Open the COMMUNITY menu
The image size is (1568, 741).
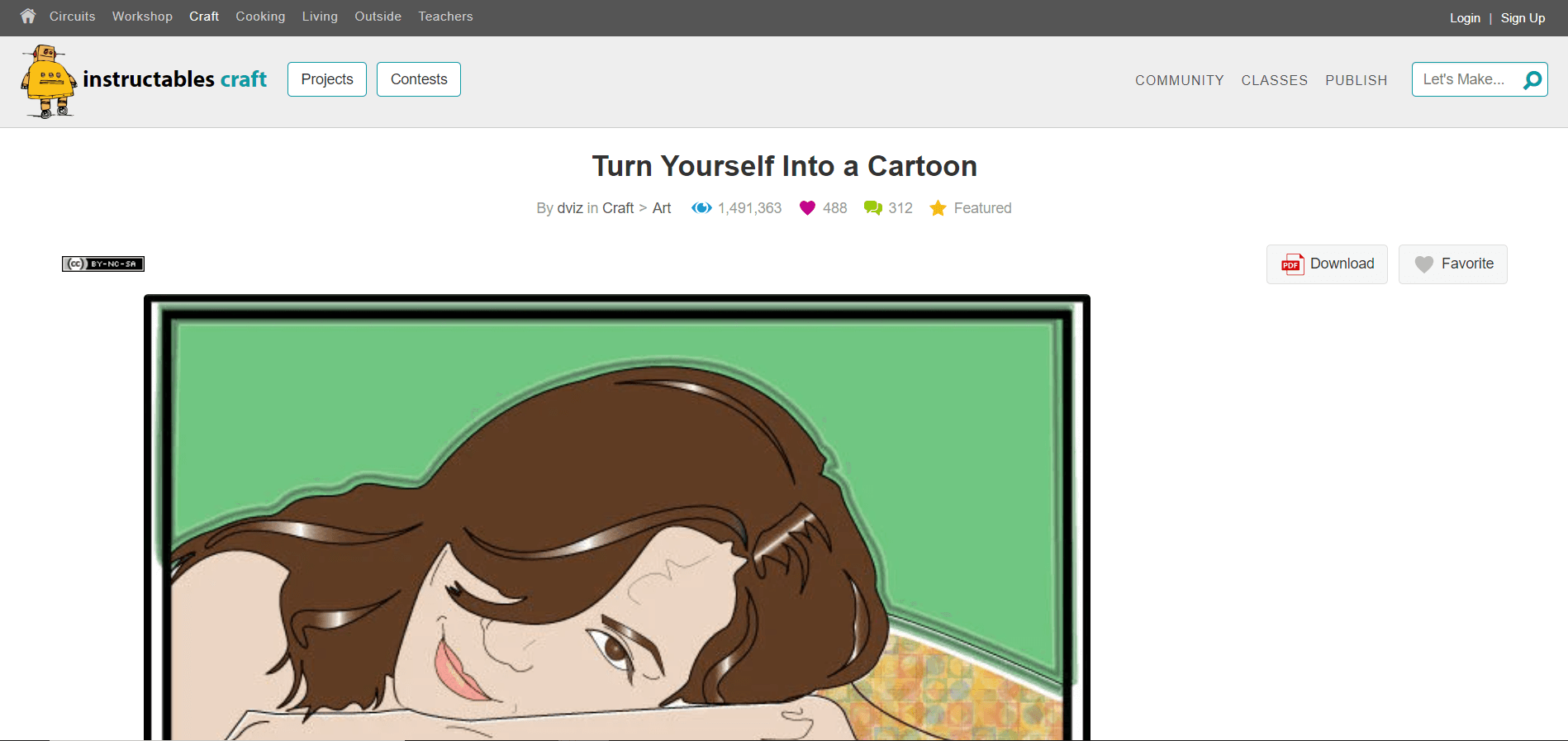[1179, 80]
